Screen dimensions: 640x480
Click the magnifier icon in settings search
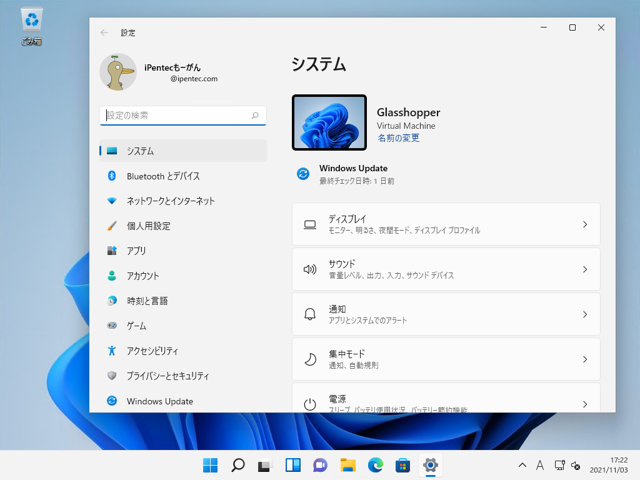(x=255, y=116)
